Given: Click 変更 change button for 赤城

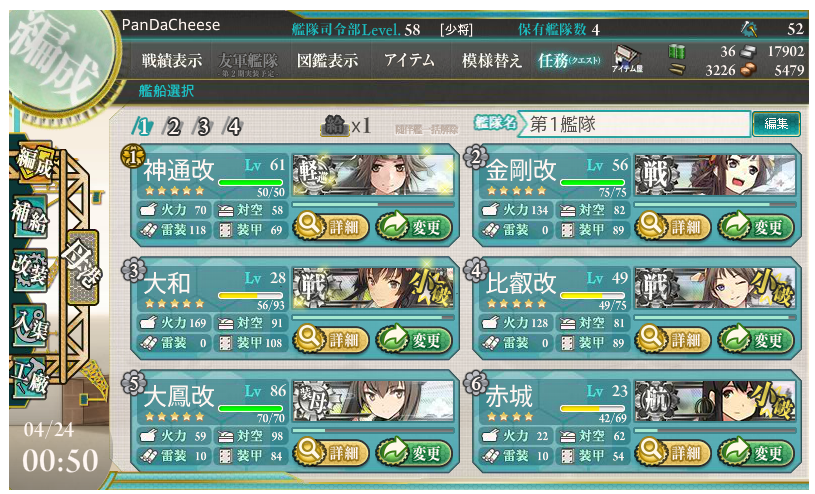Looking at the screenshot, I should pos(756,453).
